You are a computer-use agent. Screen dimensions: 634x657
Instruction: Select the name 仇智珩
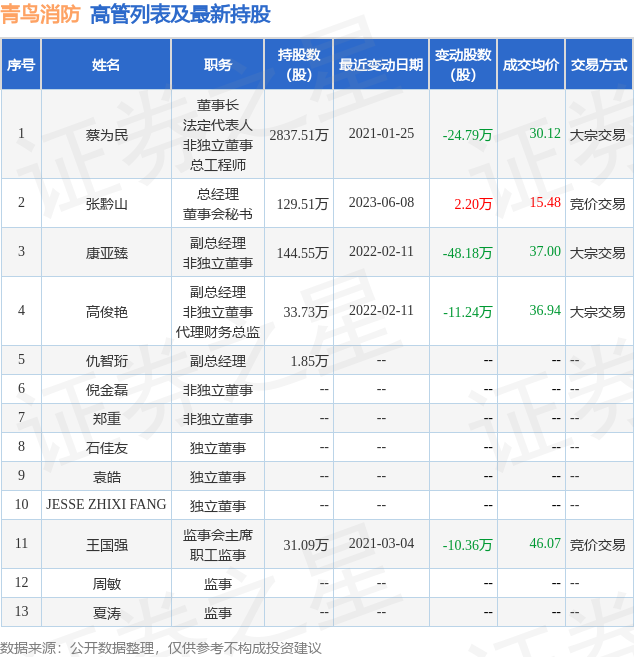(106, 361)
